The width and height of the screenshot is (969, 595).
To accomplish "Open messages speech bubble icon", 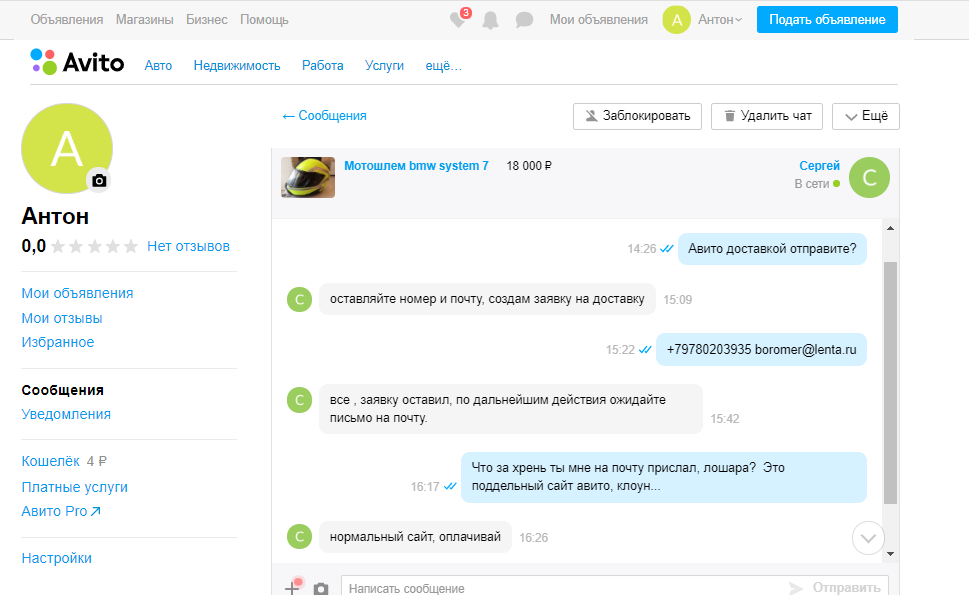I will pyautogui.click(x=524, y=20).
